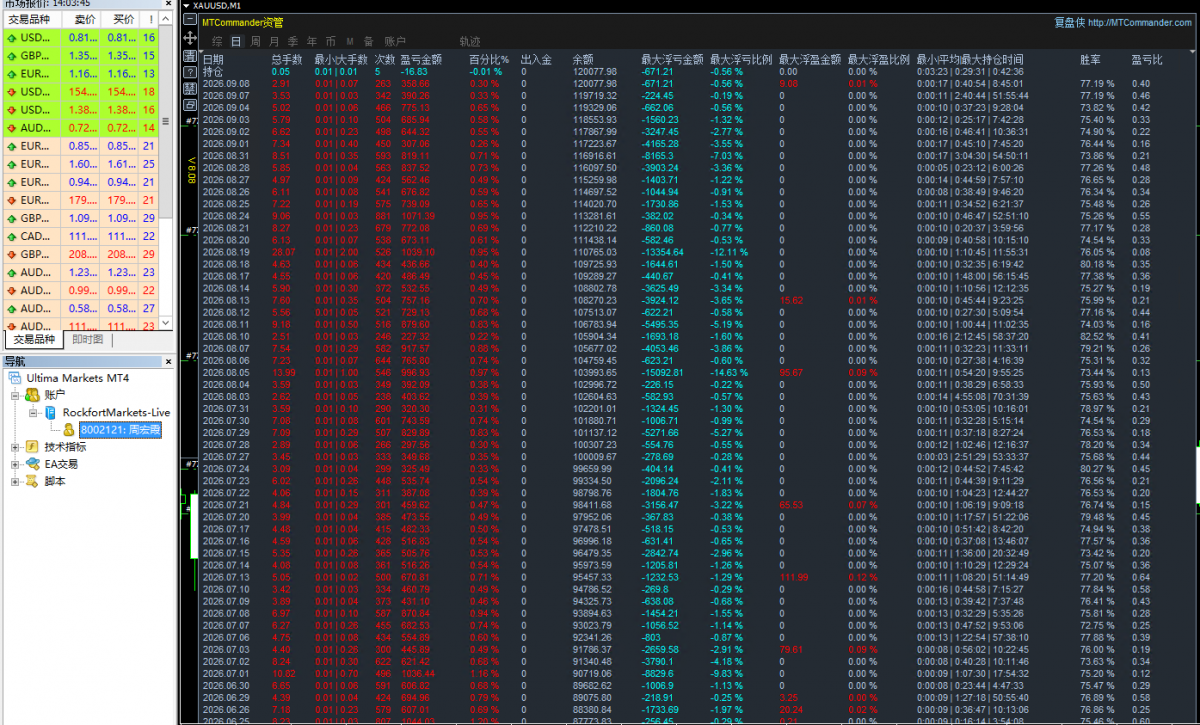
Task: Select the 即时图 tick chart tab
Action: [88, 340]
